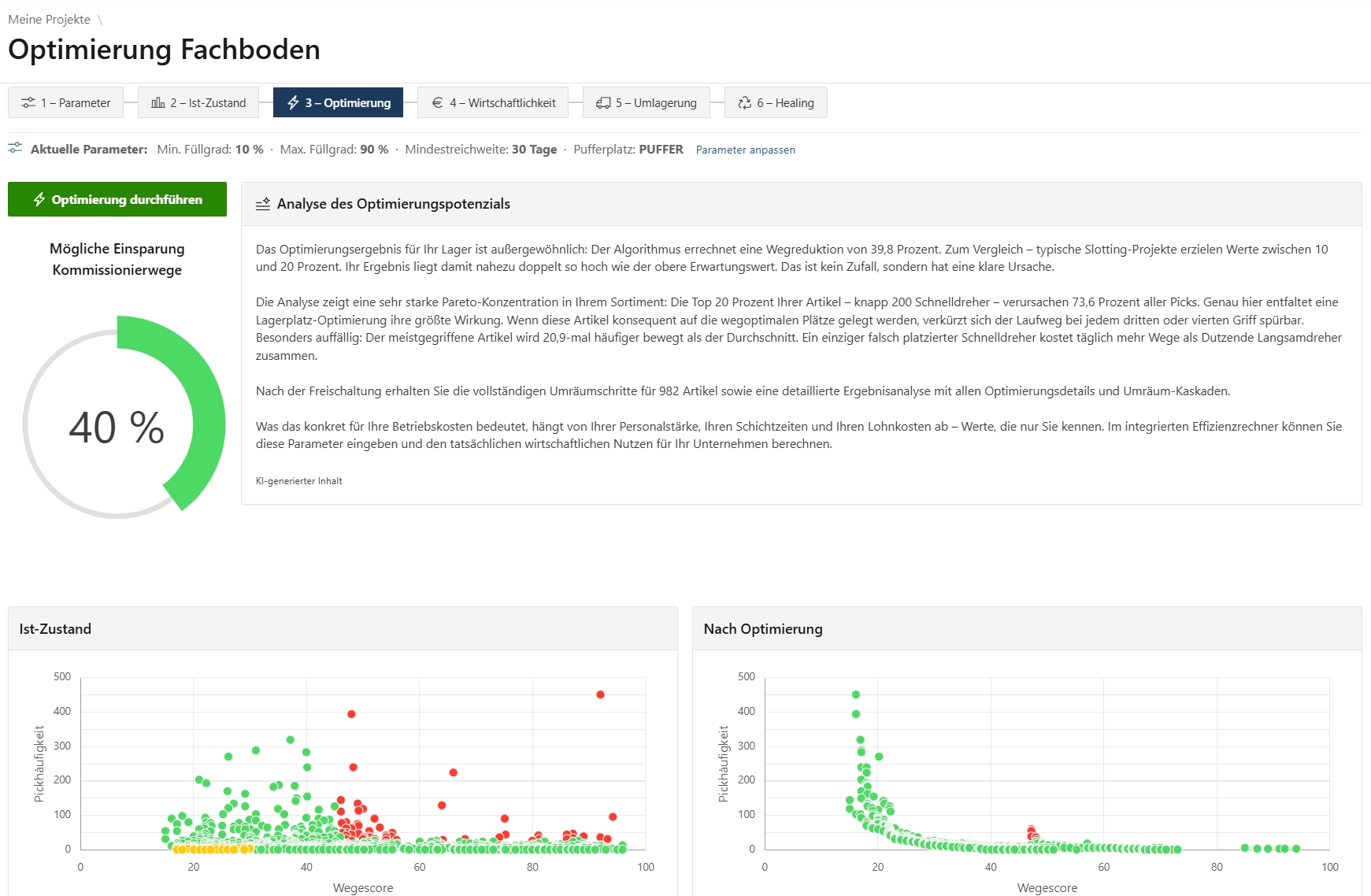
Task: Go to the 4 – Wirtschaftlichkeit tab
Action: (x=493, y=102)
